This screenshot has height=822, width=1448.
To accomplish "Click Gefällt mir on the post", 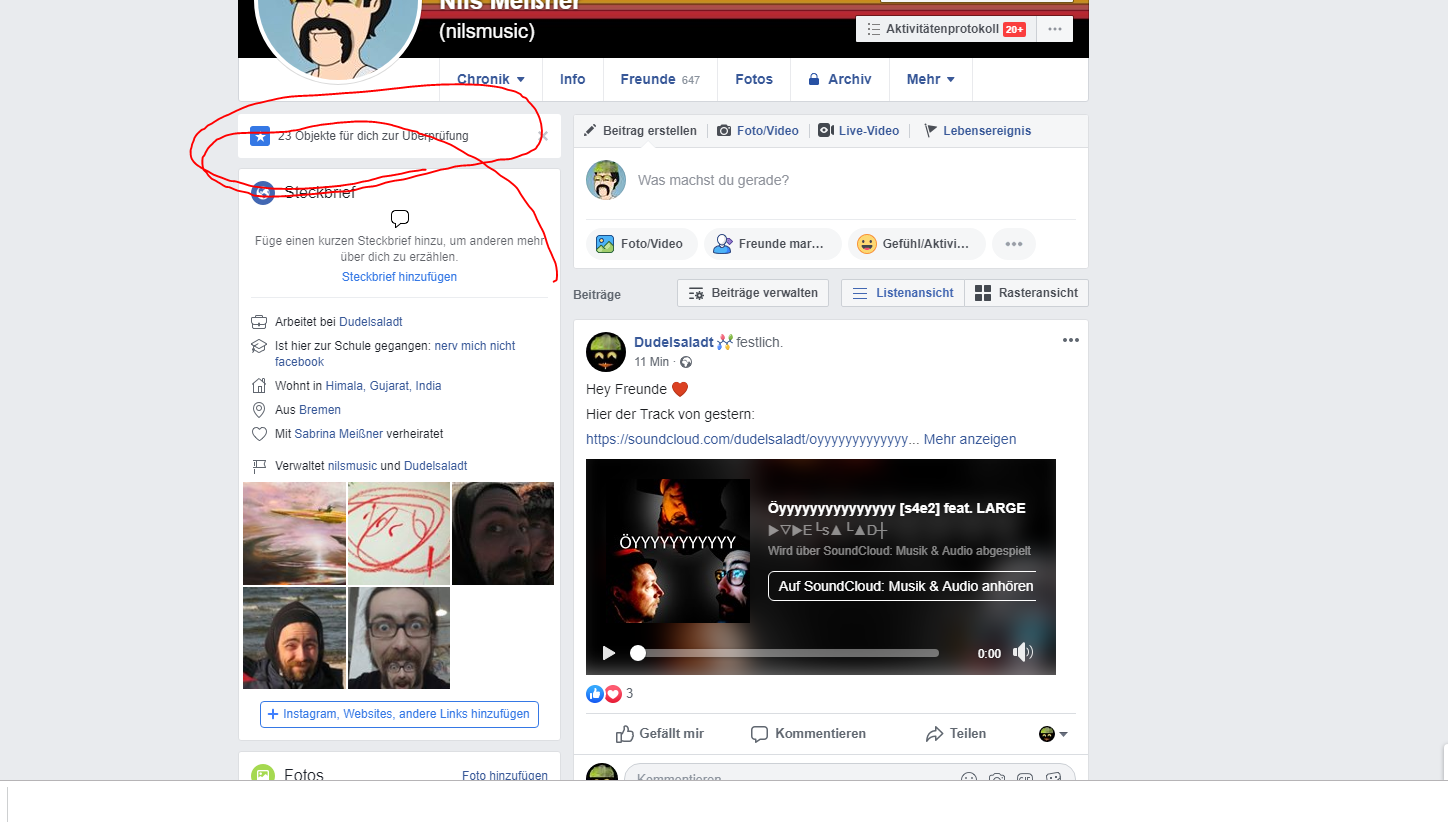I will (660, 734).
